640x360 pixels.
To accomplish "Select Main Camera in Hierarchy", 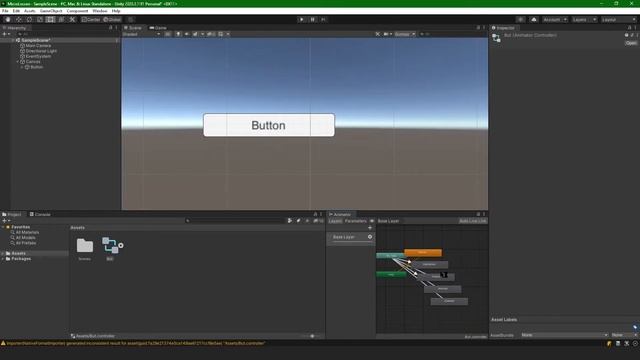I will [38, 46].
